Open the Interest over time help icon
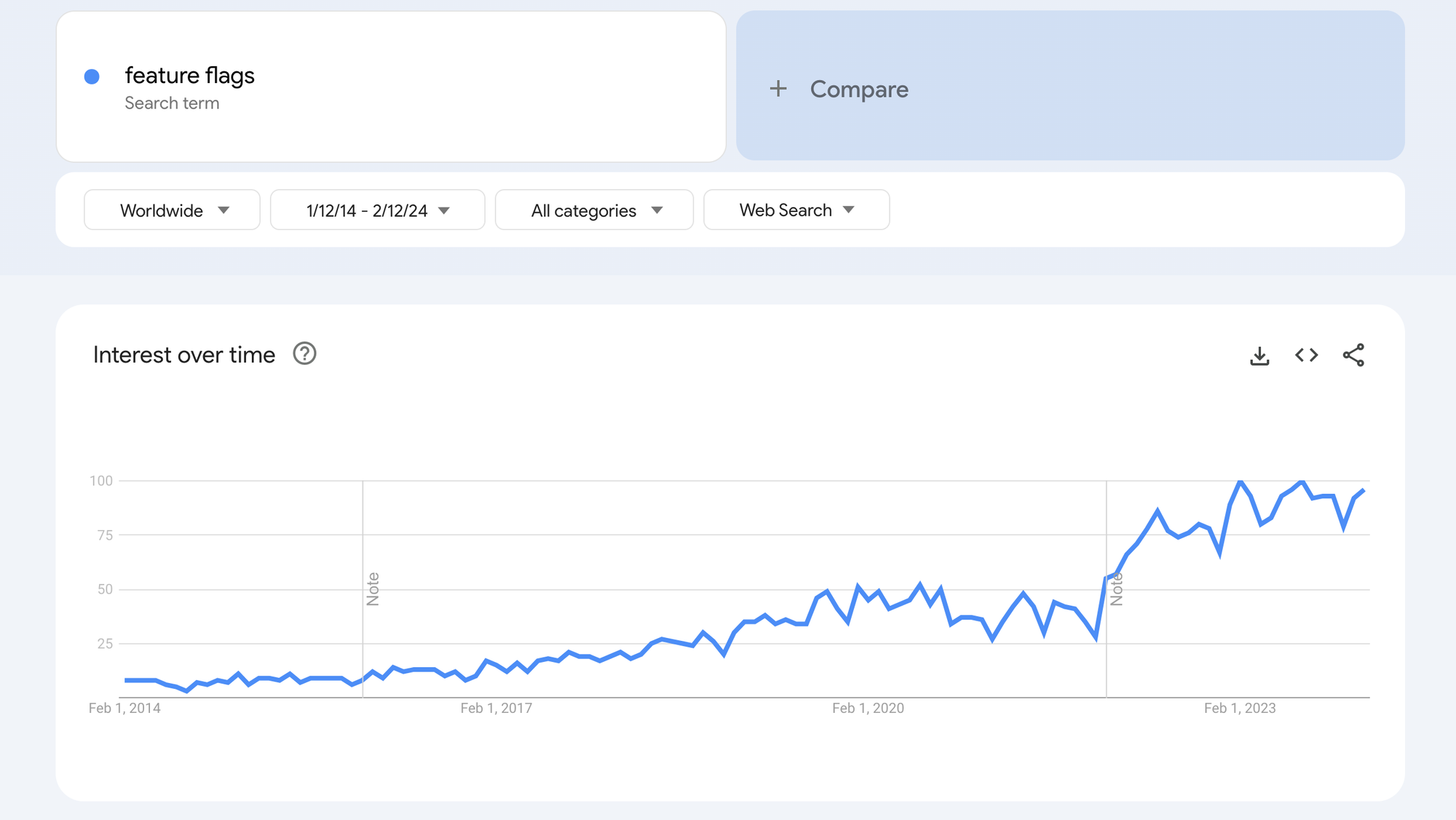The image size is (1456, 820). point(304,354)
